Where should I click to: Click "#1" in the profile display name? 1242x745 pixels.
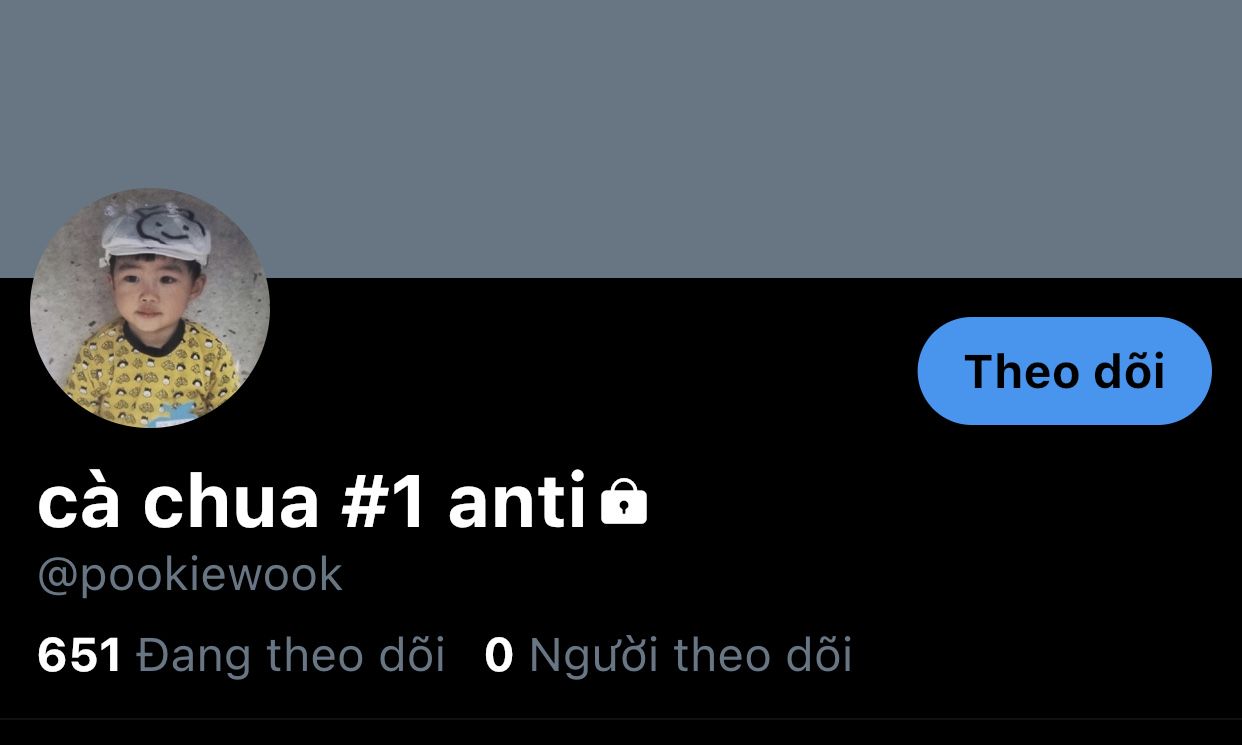click(x=383, y=503)
